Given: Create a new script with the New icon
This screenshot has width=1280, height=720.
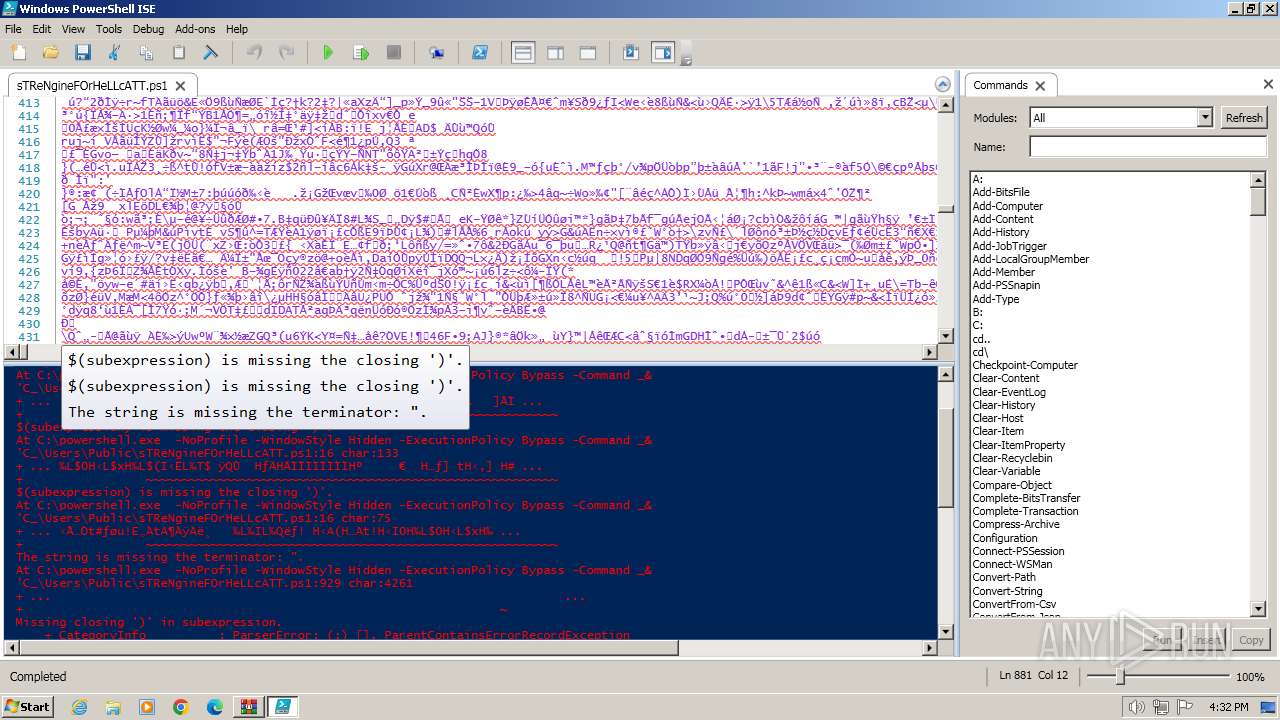Looking at the screenshot, I should coord(19,52).
